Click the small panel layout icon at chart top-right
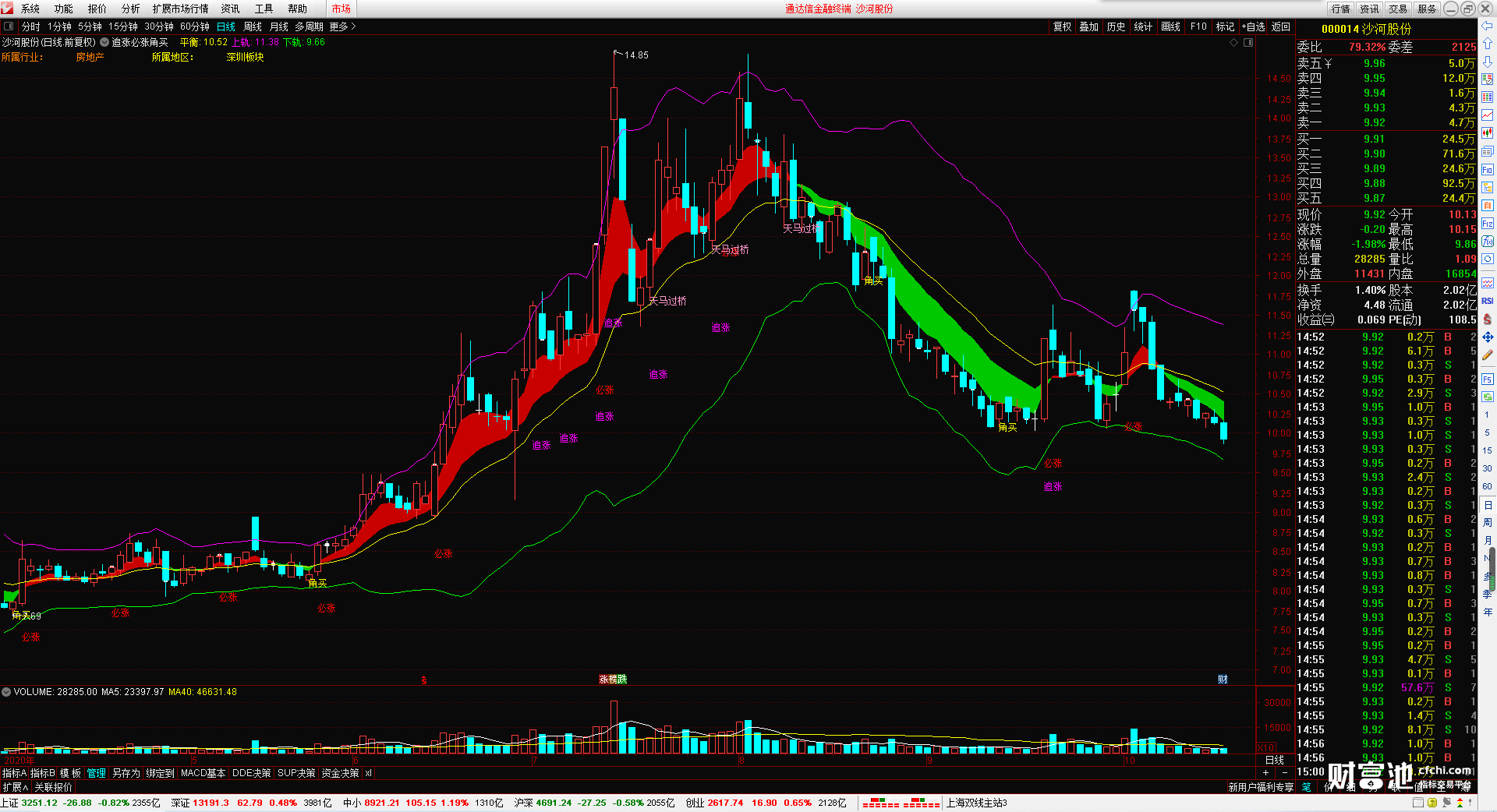The image size is (1497, 812). point(1247,42)
